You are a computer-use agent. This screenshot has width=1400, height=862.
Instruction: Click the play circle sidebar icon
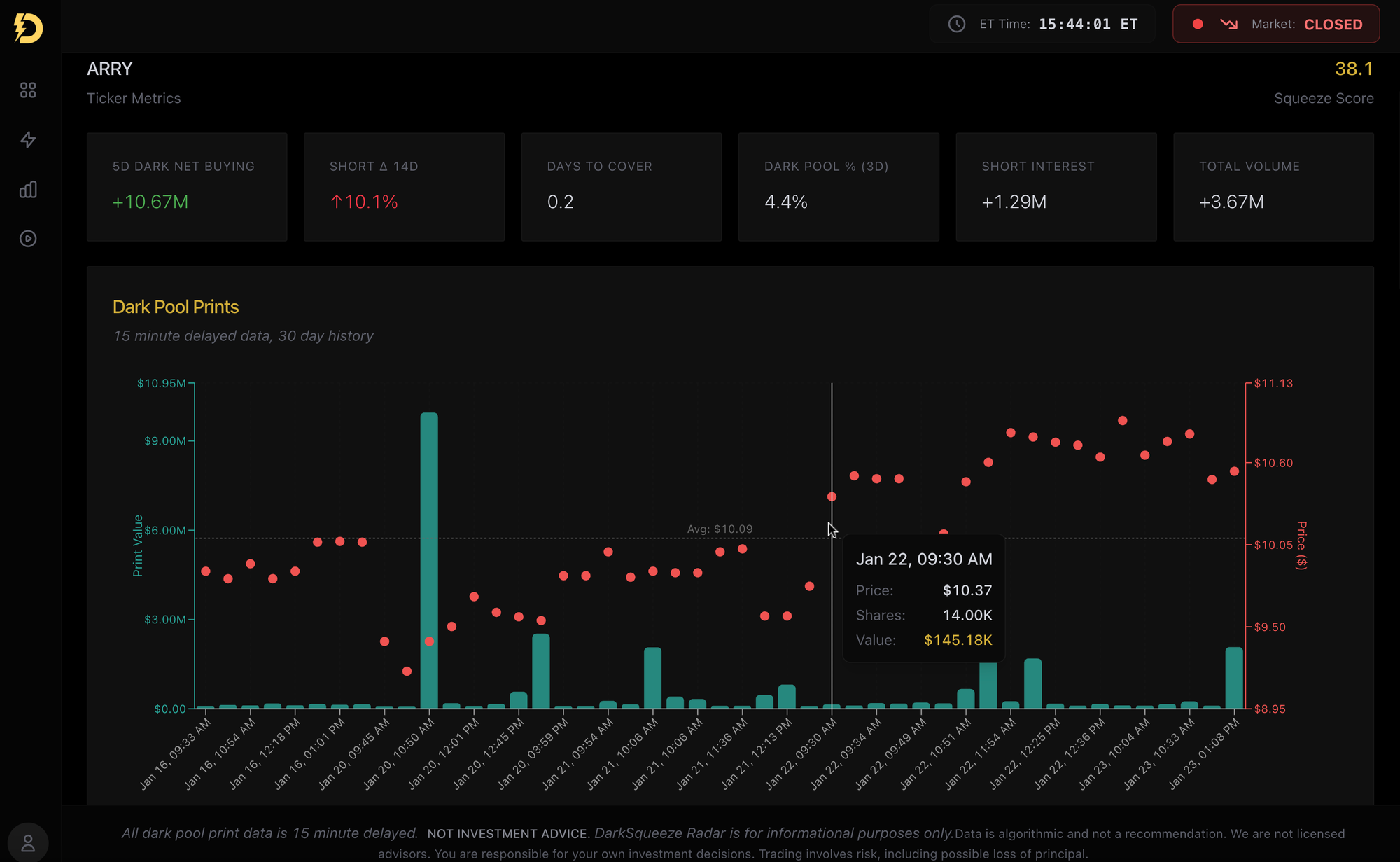[28, 239]
